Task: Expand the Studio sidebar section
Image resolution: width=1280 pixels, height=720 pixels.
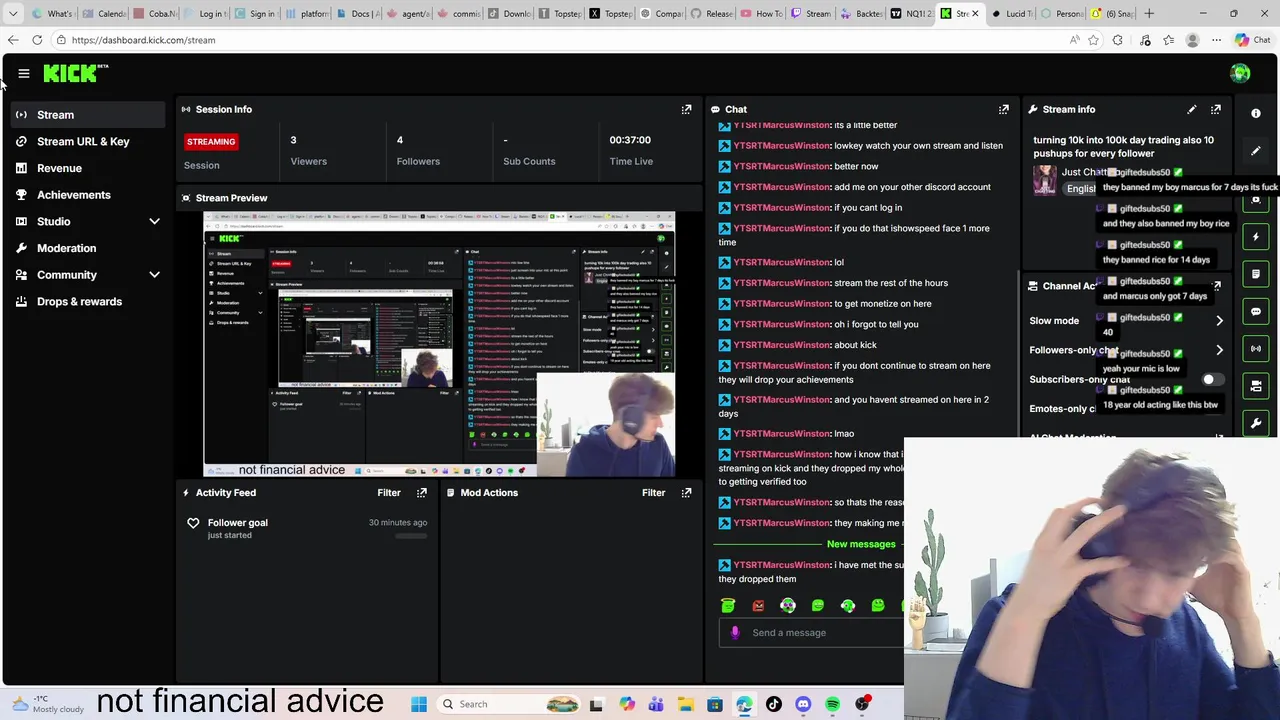Action: click(154, 222)
